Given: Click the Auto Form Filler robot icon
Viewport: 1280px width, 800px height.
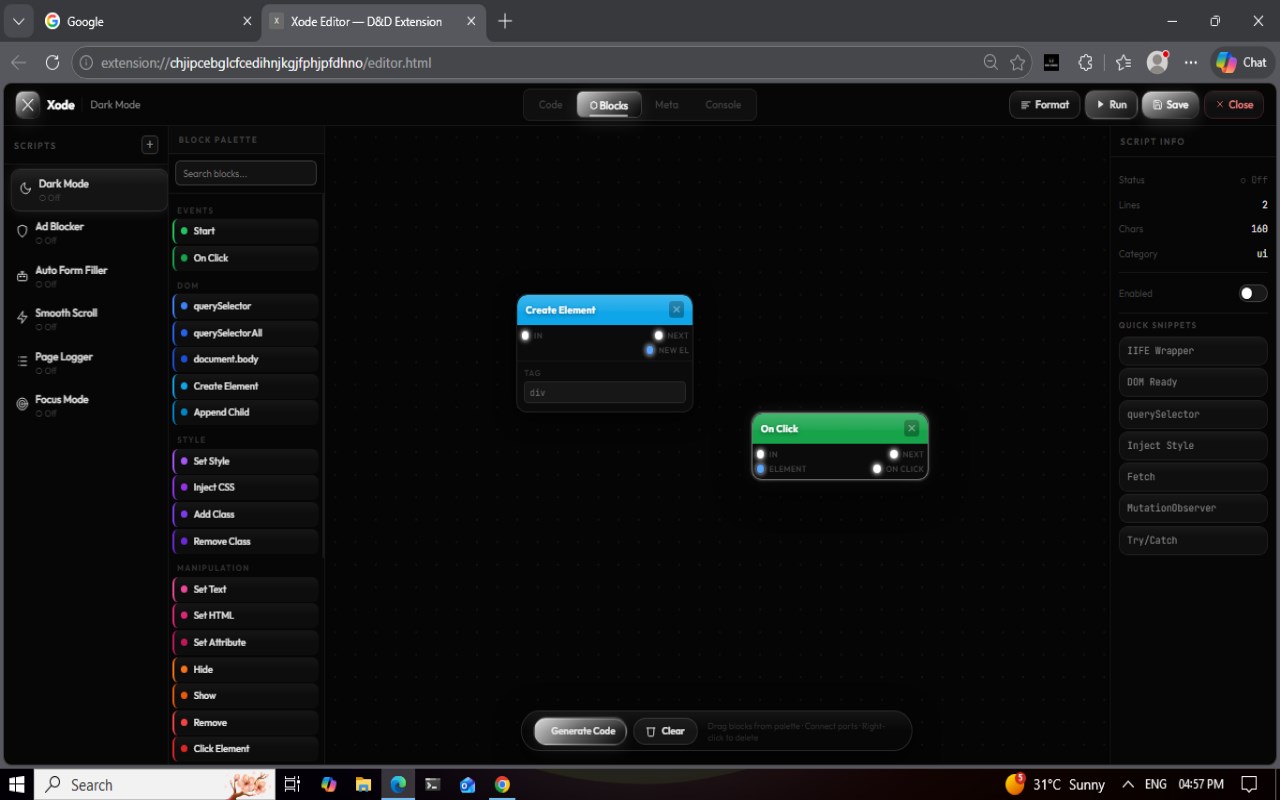Looking at the screenshot, I should (23, 275).
